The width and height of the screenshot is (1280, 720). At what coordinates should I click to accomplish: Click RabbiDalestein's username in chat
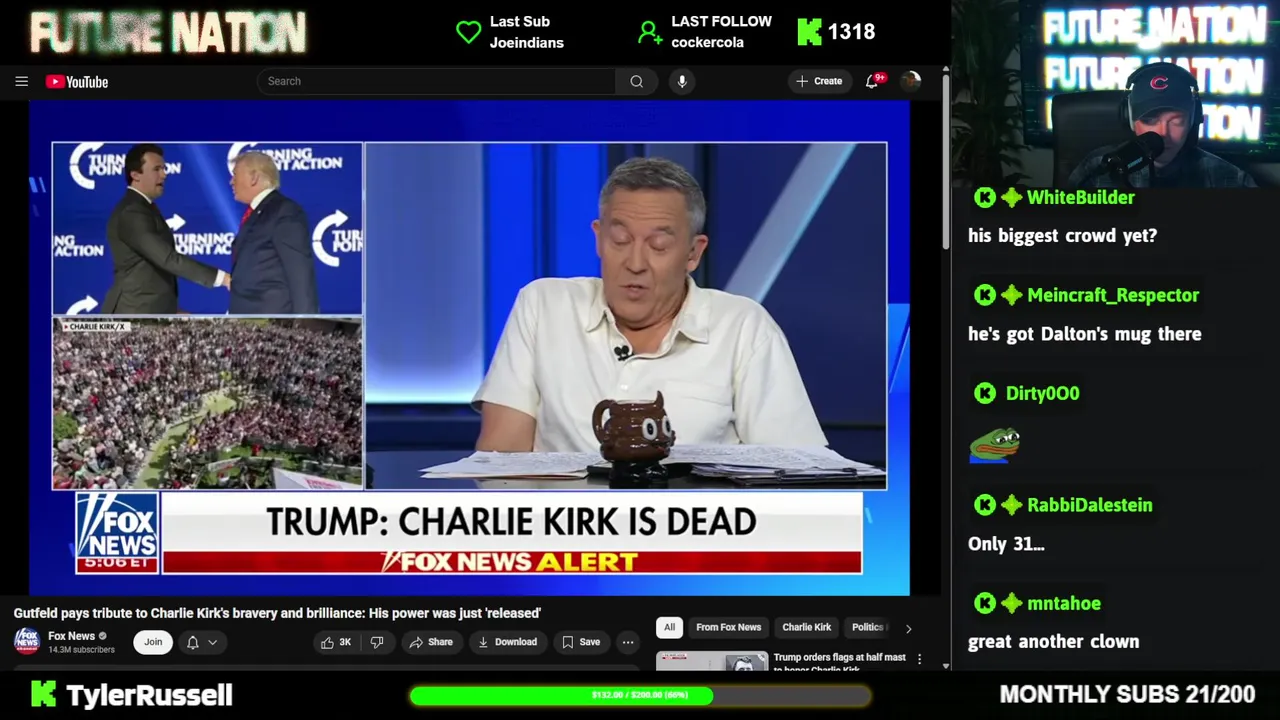[x=1089, y=505]
